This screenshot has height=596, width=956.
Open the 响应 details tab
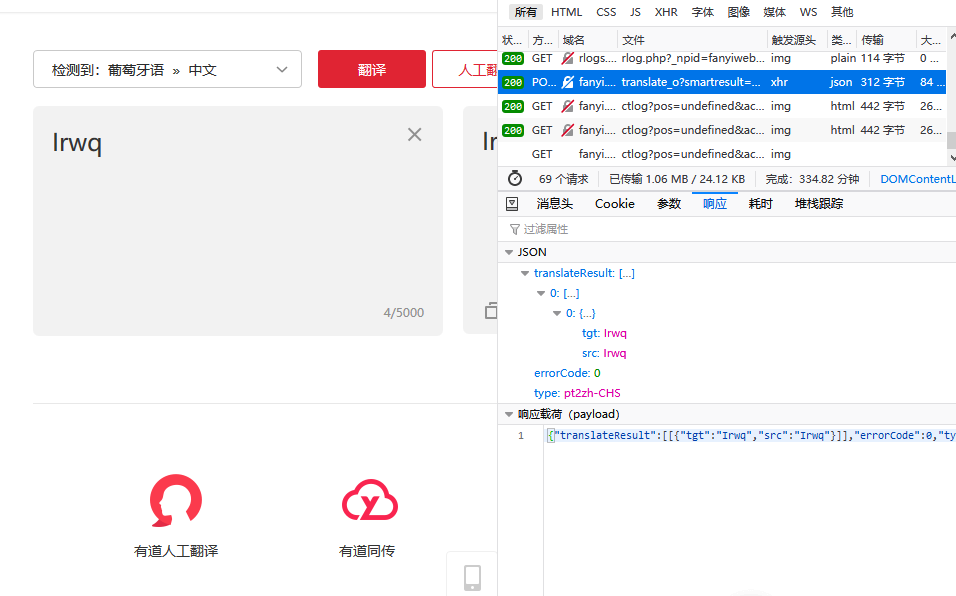tap(715, 204)
